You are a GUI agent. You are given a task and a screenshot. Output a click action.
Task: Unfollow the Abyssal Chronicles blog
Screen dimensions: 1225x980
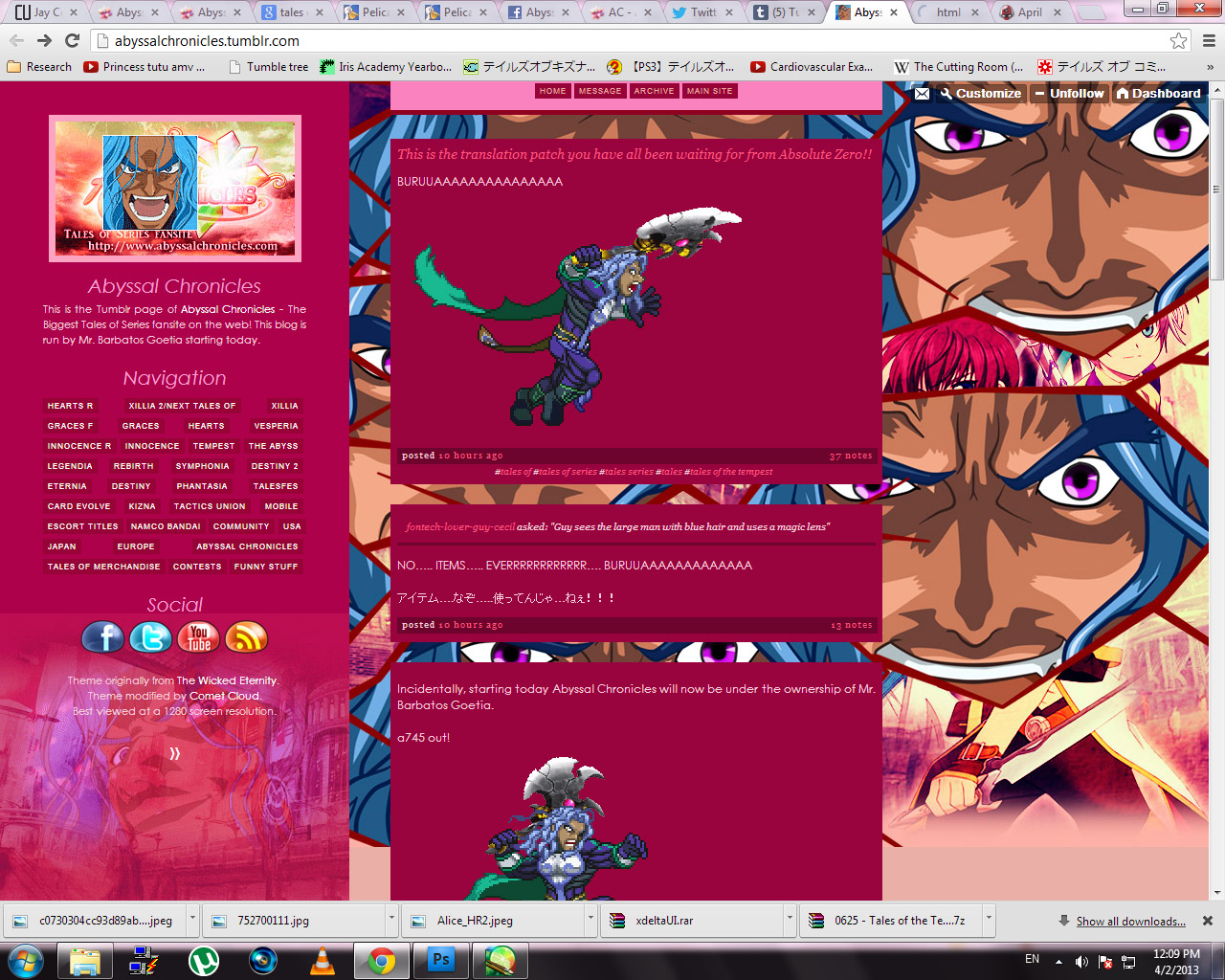(x=1069, y=93)
